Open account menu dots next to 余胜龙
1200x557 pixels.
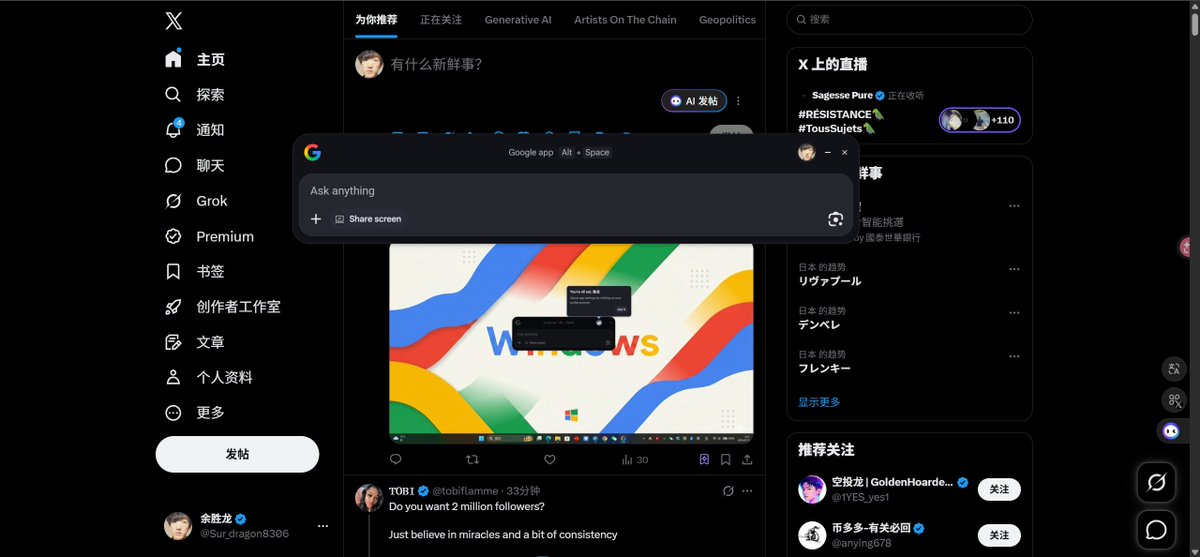tap(322, 526)
